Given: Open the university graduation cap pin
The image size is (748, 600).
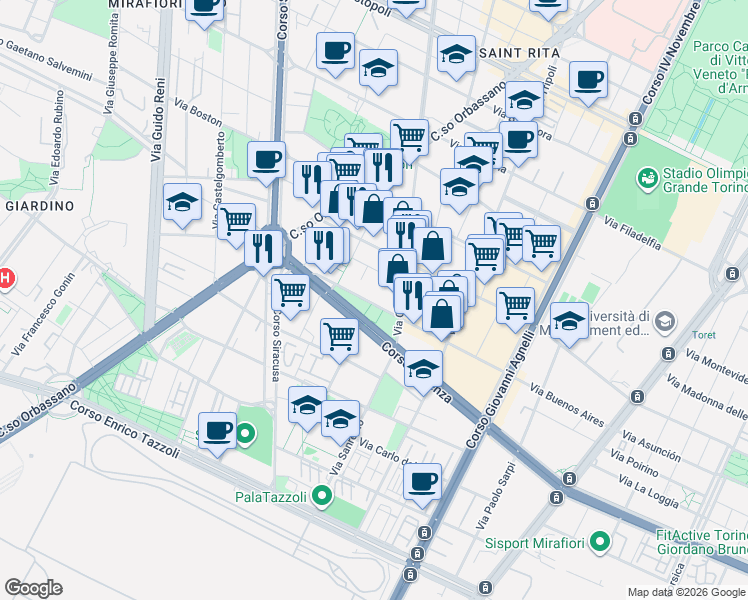Looking at the screenshot, I should tap(665, 322).
